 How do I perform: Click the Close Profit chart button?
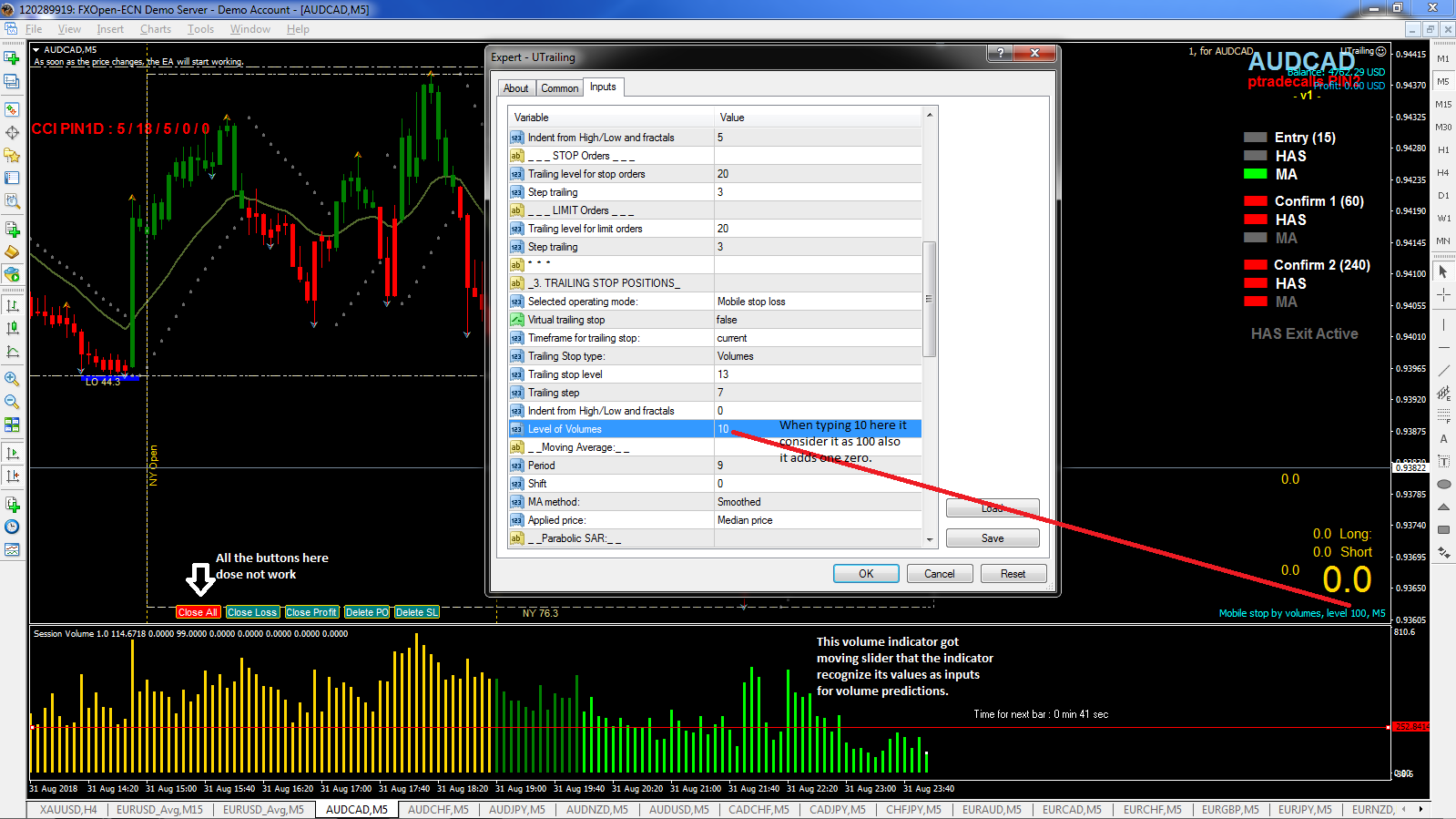(311, 612)
